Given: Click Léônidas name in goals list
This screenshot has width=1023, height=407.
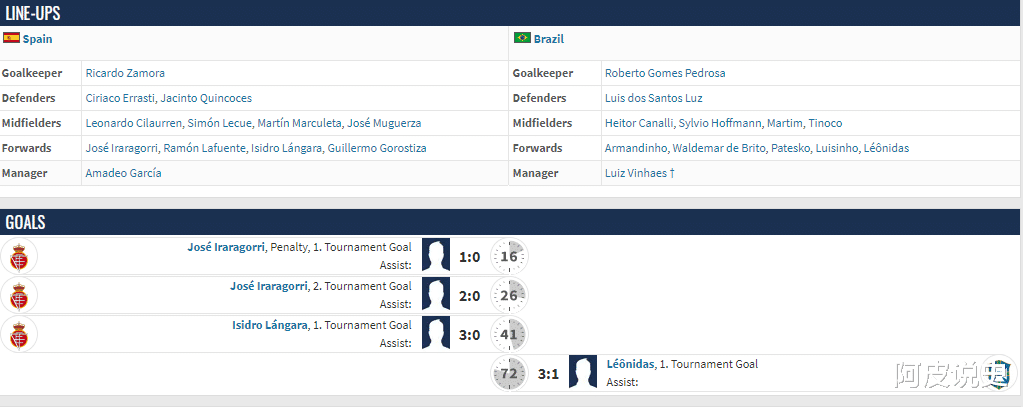Looking at the screenshot, I should [630, 364].
